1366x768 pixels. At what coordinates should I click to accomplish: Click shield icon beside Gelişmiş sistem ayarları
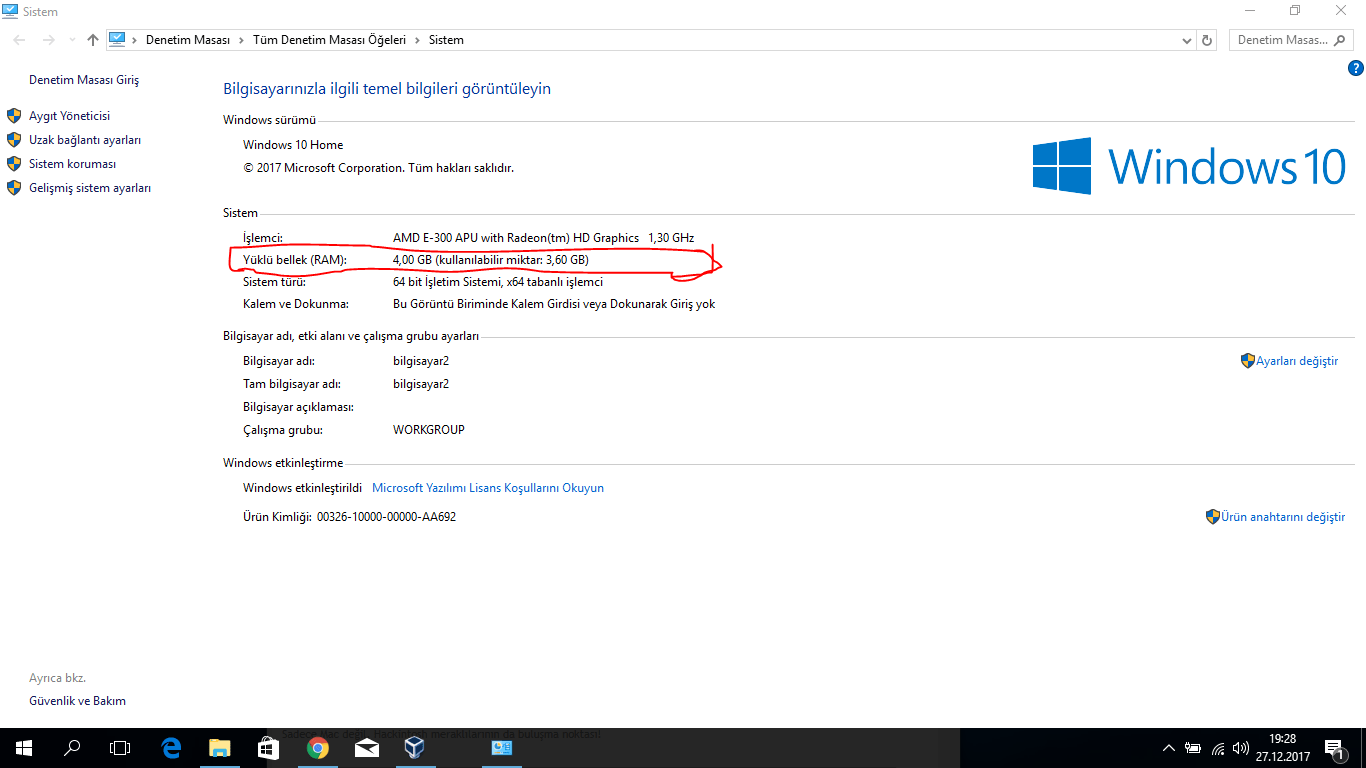click(x=14, y=188)
